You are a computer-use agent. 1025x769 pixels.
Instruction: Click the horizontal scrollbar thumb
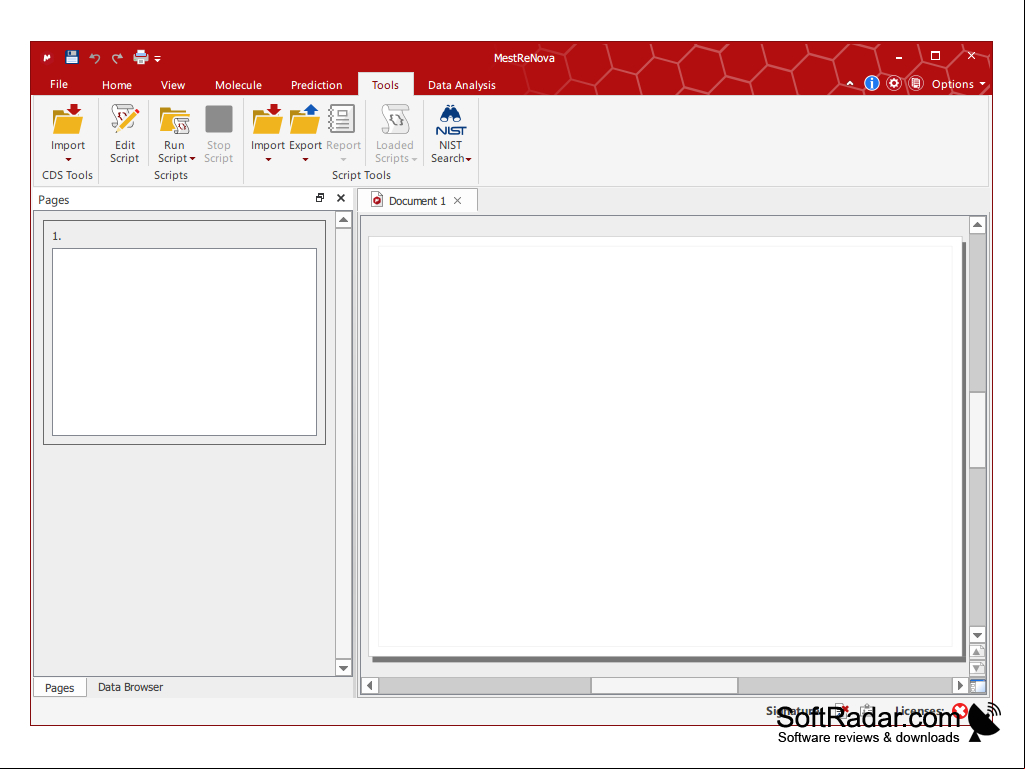click(664, 685)
